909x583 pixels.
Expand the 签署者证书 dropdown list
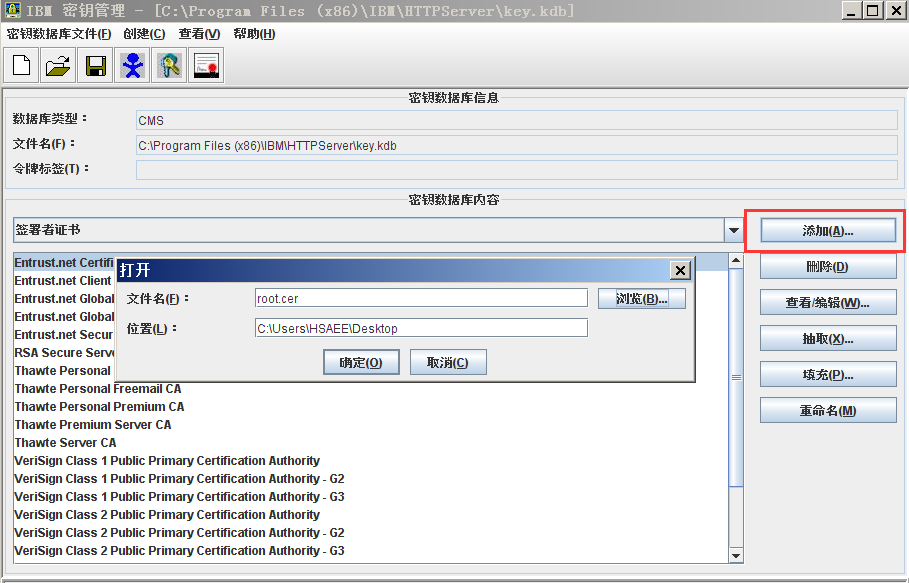click(733, 230)
